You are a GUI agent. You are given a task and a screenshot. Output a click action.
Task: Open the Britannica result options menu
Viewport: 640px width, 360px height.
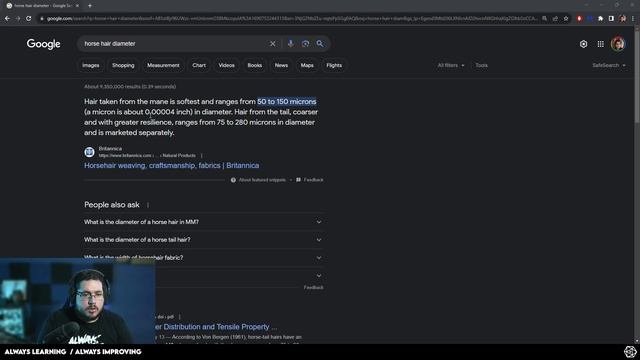coord(202,156)
